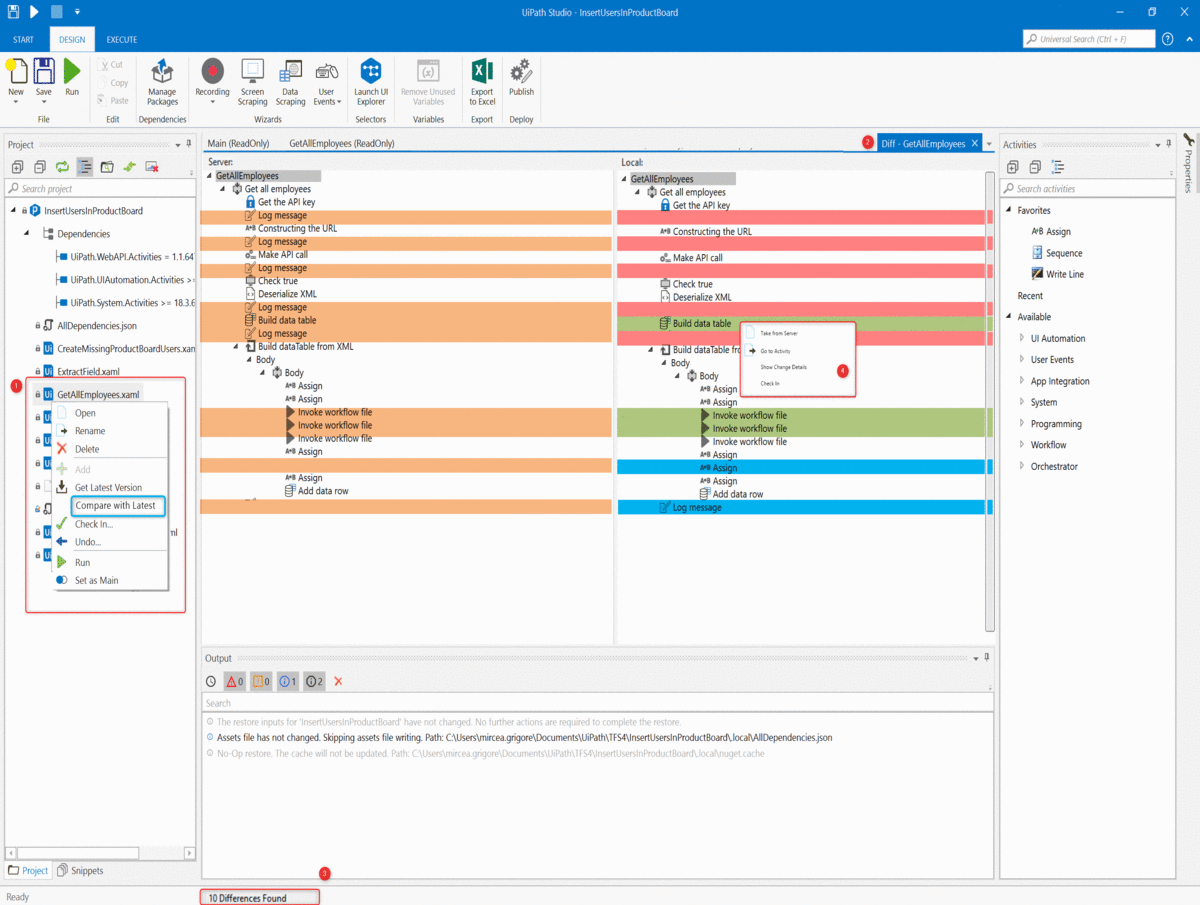Collapse all in Project panel
The image size is (1200, 905).
pos(40,167)
